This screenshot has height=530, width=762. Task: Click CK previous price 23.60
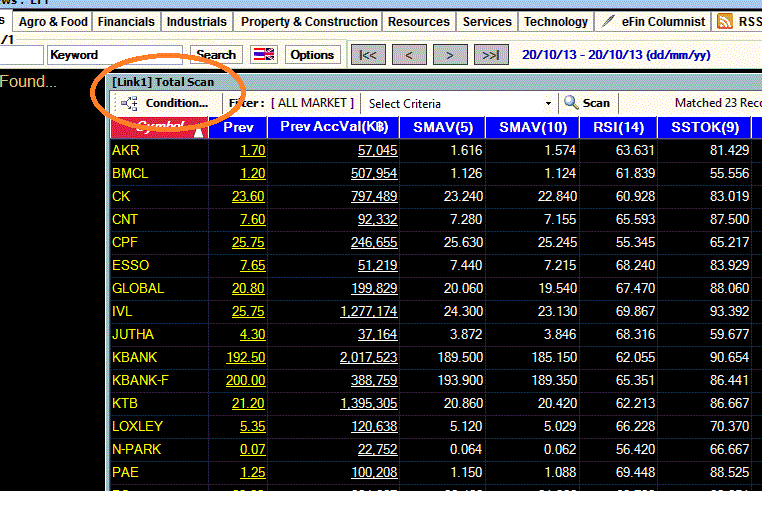pos(248,196)
